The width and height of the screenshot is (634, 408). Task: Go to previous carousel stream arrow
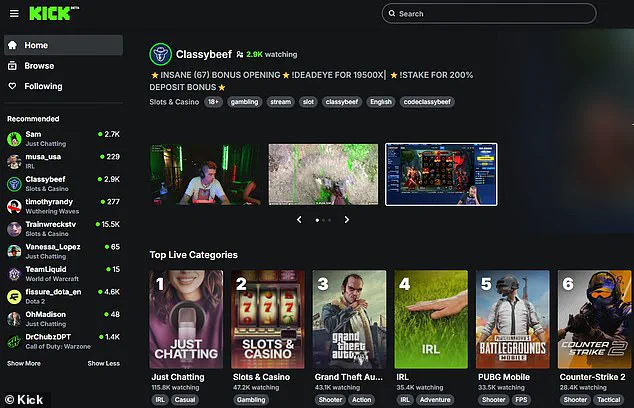298,219
